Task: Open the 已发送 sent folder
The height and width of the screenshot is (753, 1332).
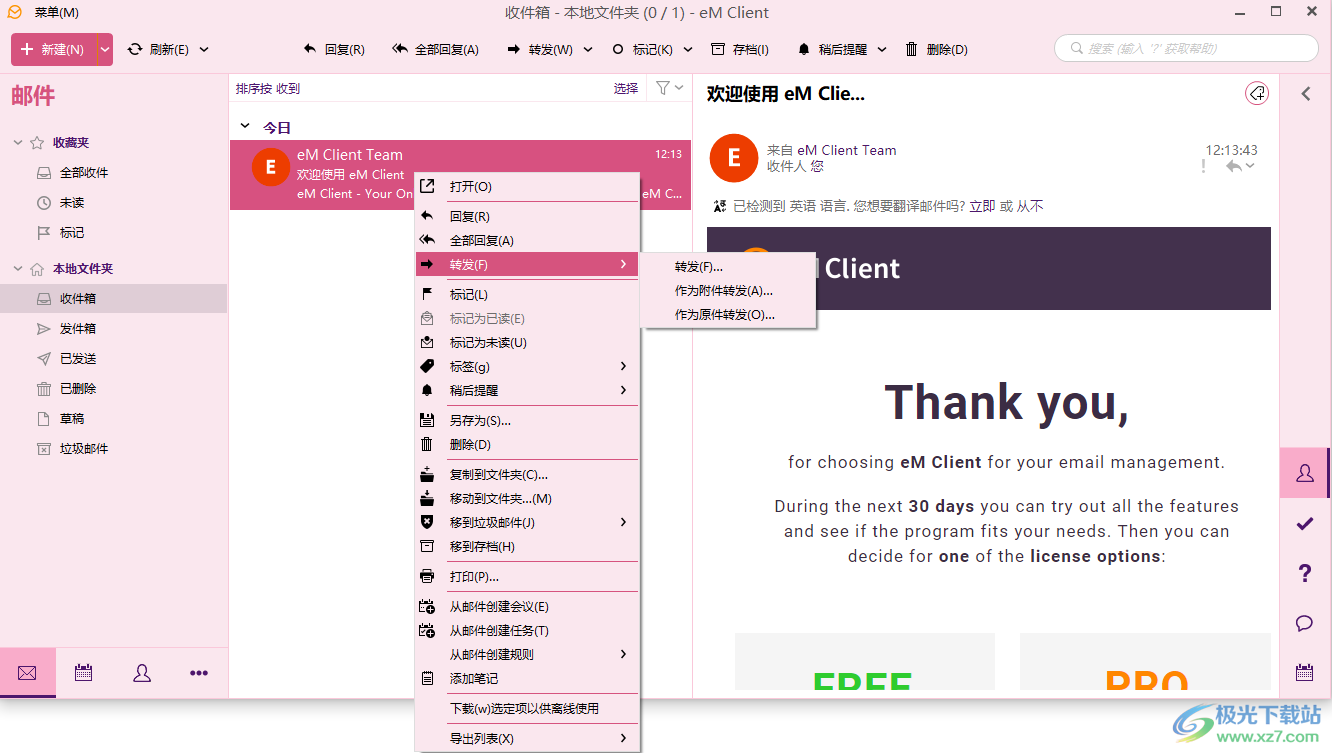Action: tap(78, 358)
